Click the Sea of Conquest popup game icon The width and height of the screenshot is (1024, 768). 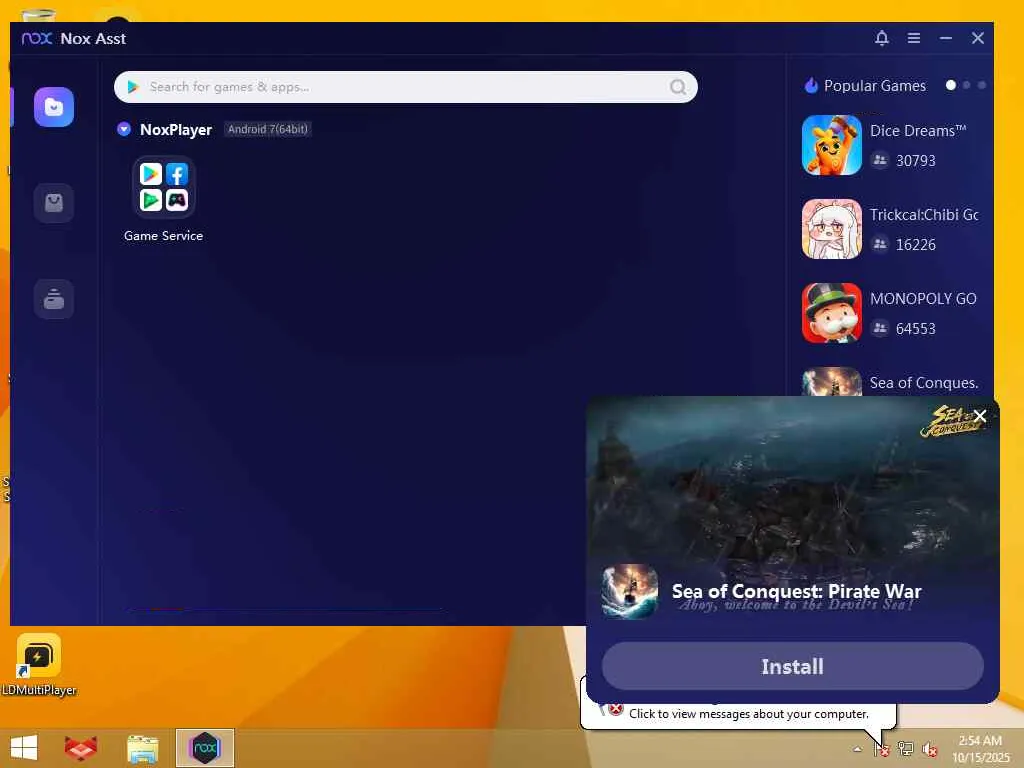630,591
